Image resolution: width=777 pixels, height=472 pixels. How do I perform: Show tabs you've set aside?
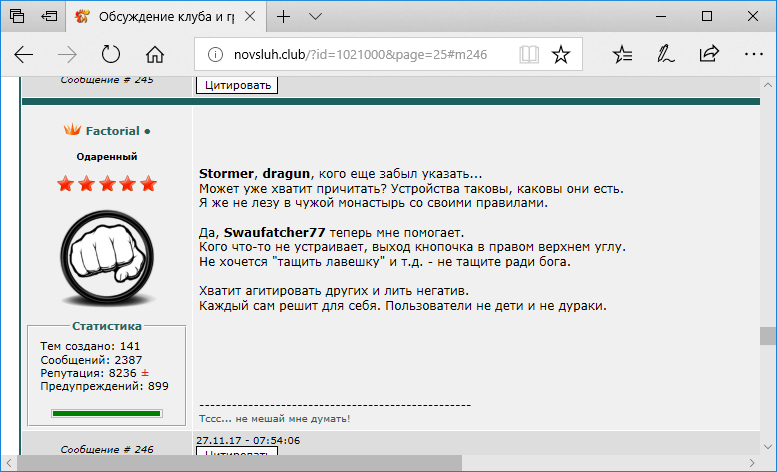pyautogui.click(x=17, y=17)
